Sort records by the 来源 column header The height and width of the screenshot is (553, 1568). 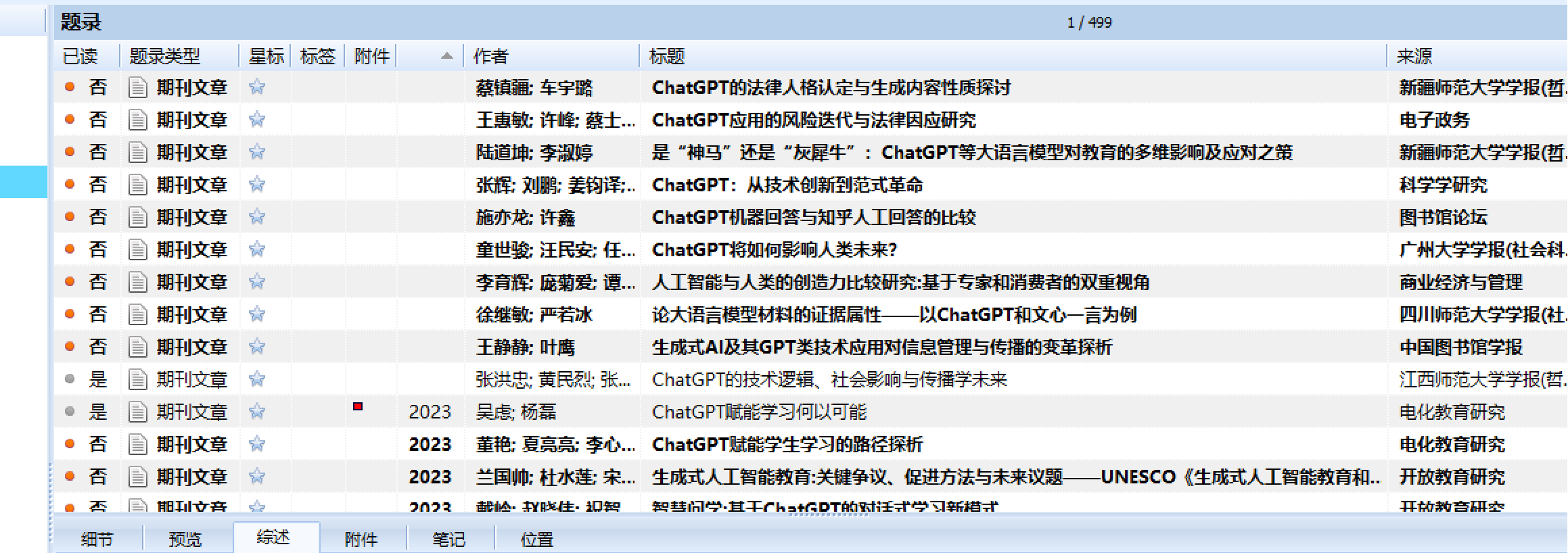click(x=1414, y=56)
